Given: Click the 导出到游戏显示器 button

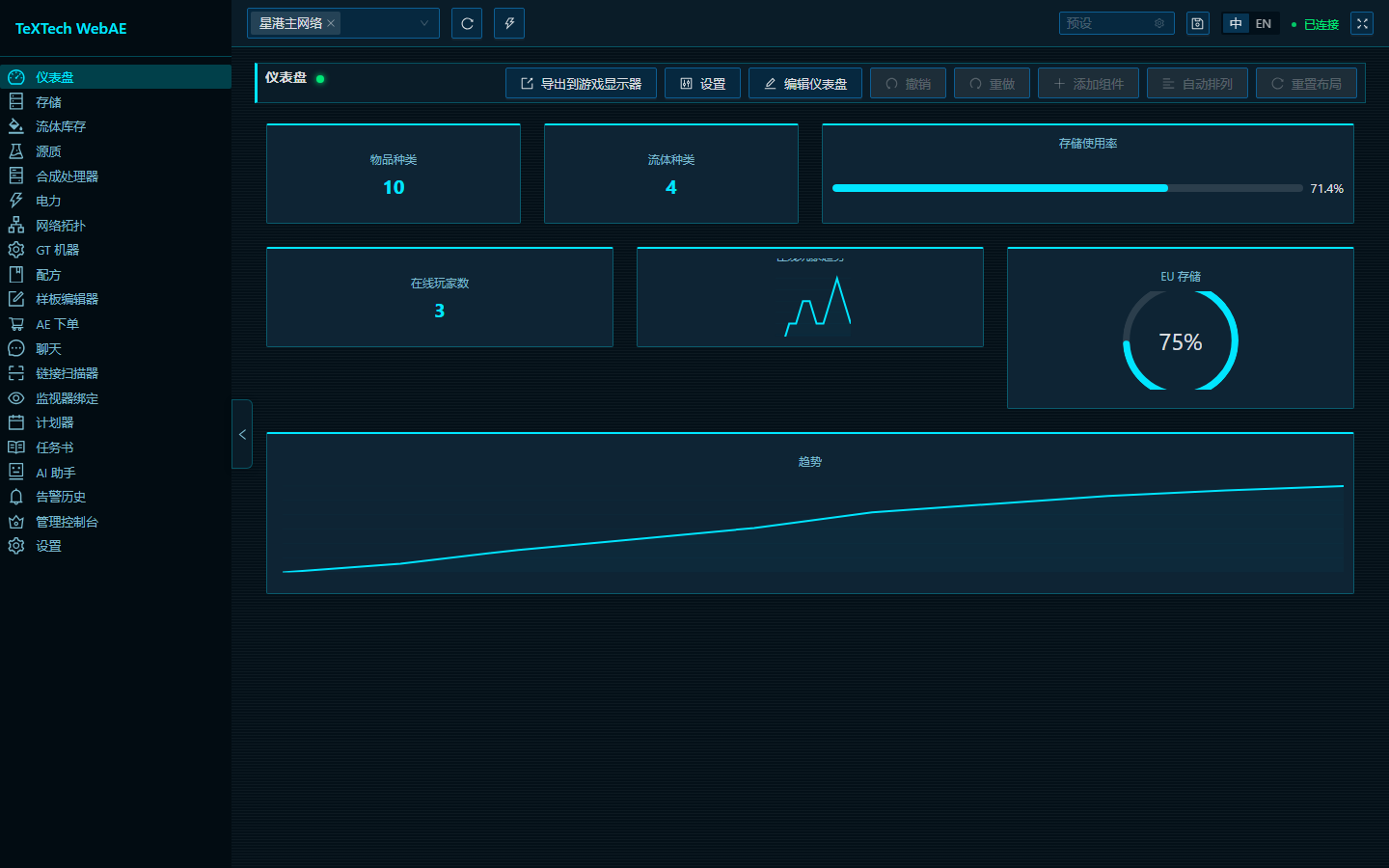Looking at the screenshot, I should [x=581, y=84].
